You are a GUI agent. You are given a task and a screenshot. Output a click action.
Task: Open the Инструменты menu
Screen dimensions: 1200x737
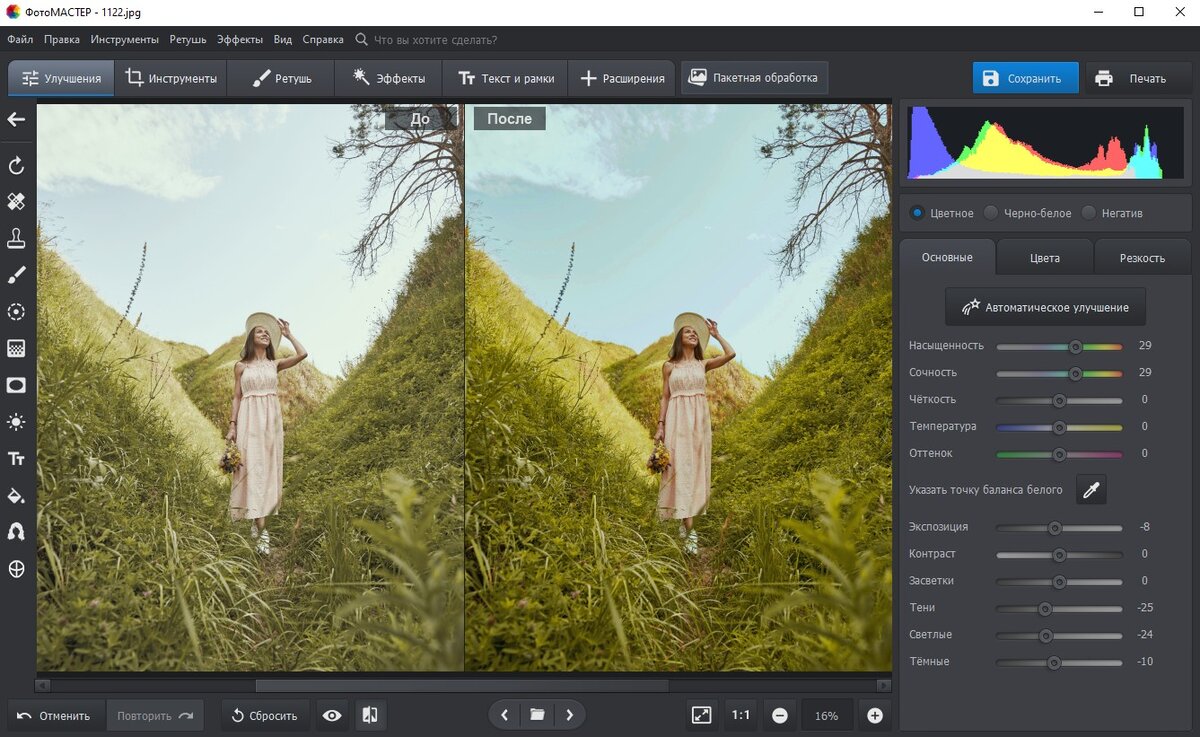pyautogui.click(x=124, y=40)
